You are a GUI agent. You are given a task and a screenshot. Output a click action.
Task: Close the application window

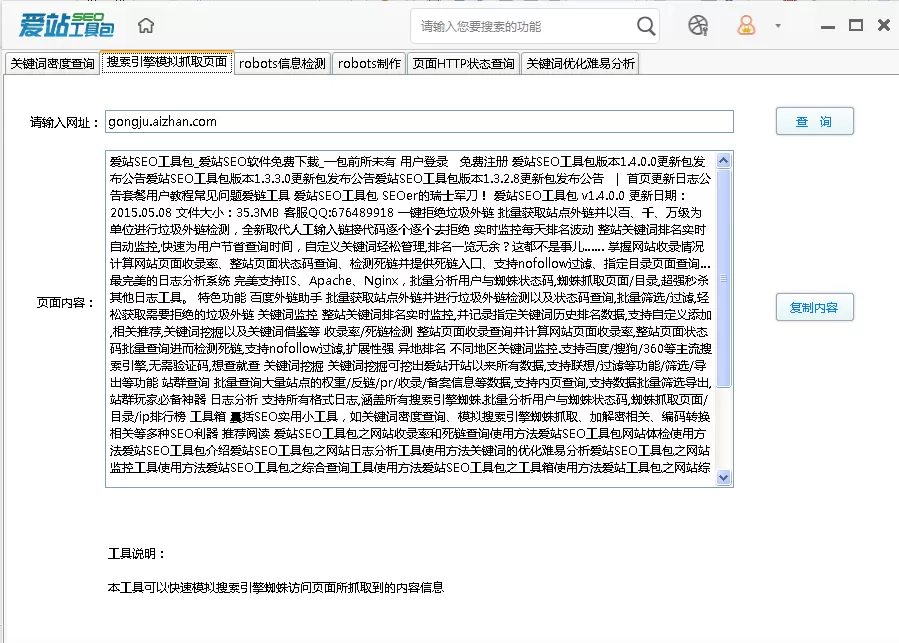tap(884, 25)
